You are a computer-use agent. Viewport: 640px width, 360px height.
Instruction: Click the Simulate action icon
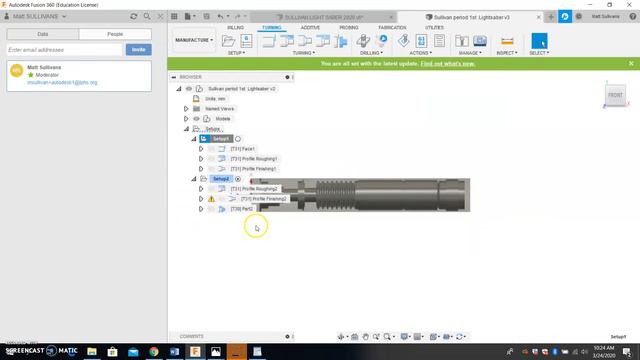(x=403, y=41)
